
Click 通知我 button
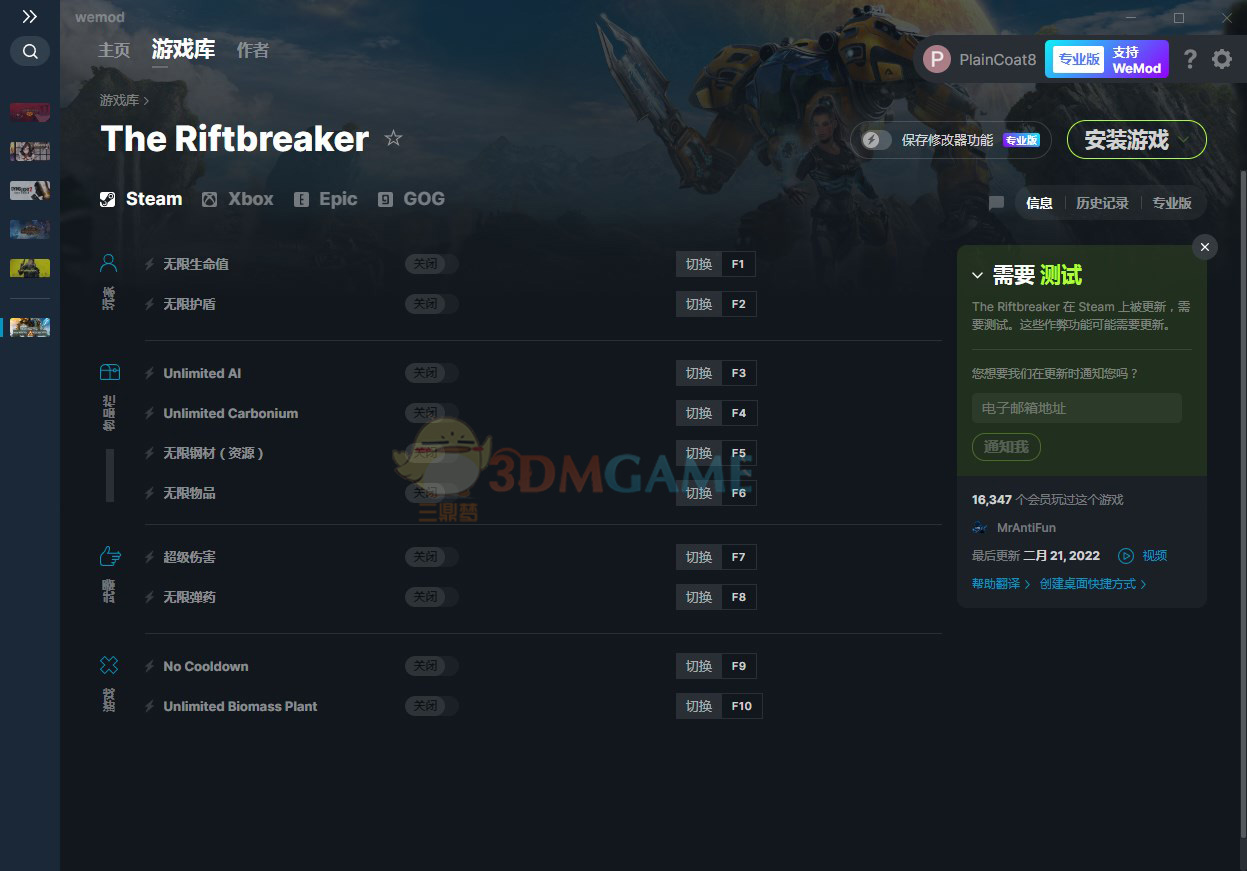[x=1006, y=447]
